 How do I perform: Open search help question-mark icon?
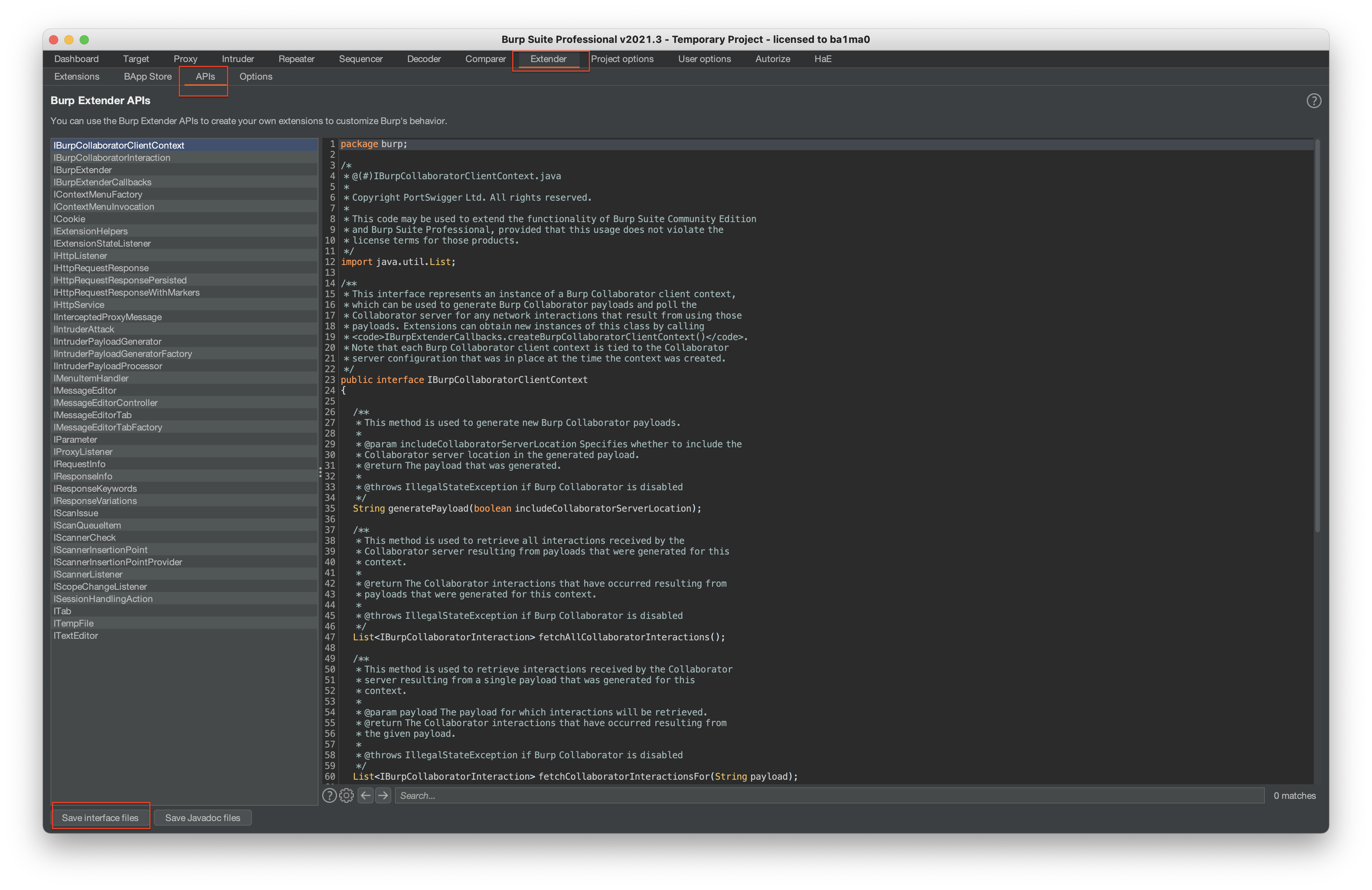[329, 795]
